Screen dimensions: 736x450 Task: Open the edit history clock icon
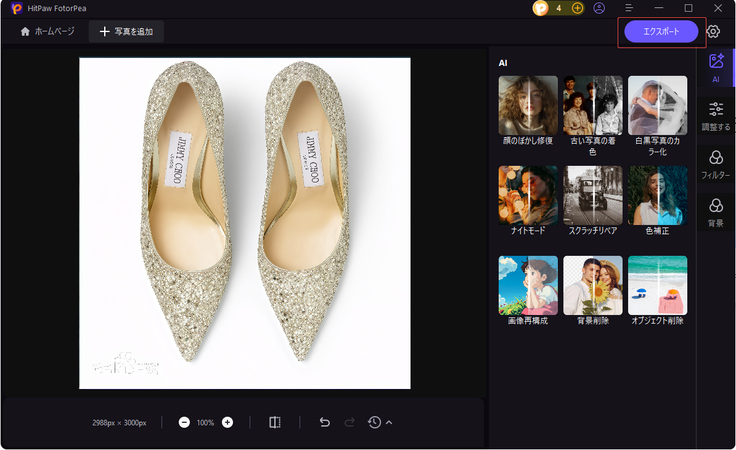374,422
